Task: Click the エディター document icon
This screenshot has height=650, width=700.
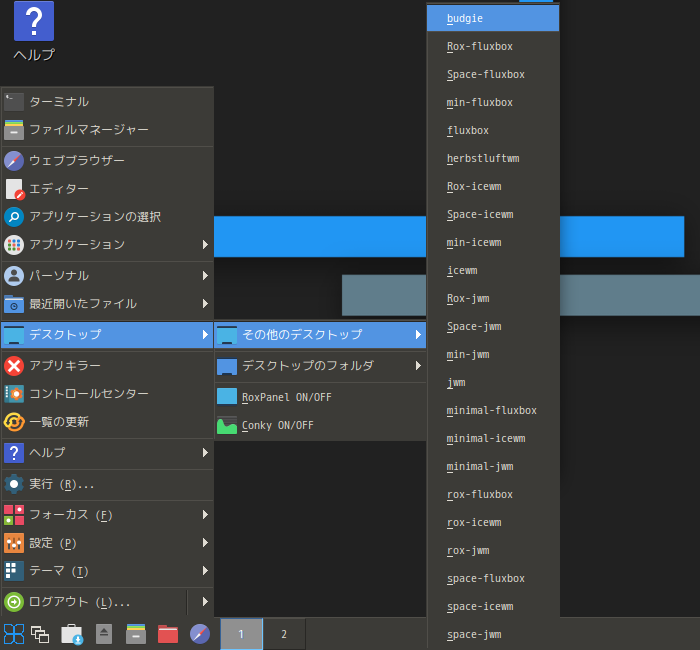Action: [14, 189]
